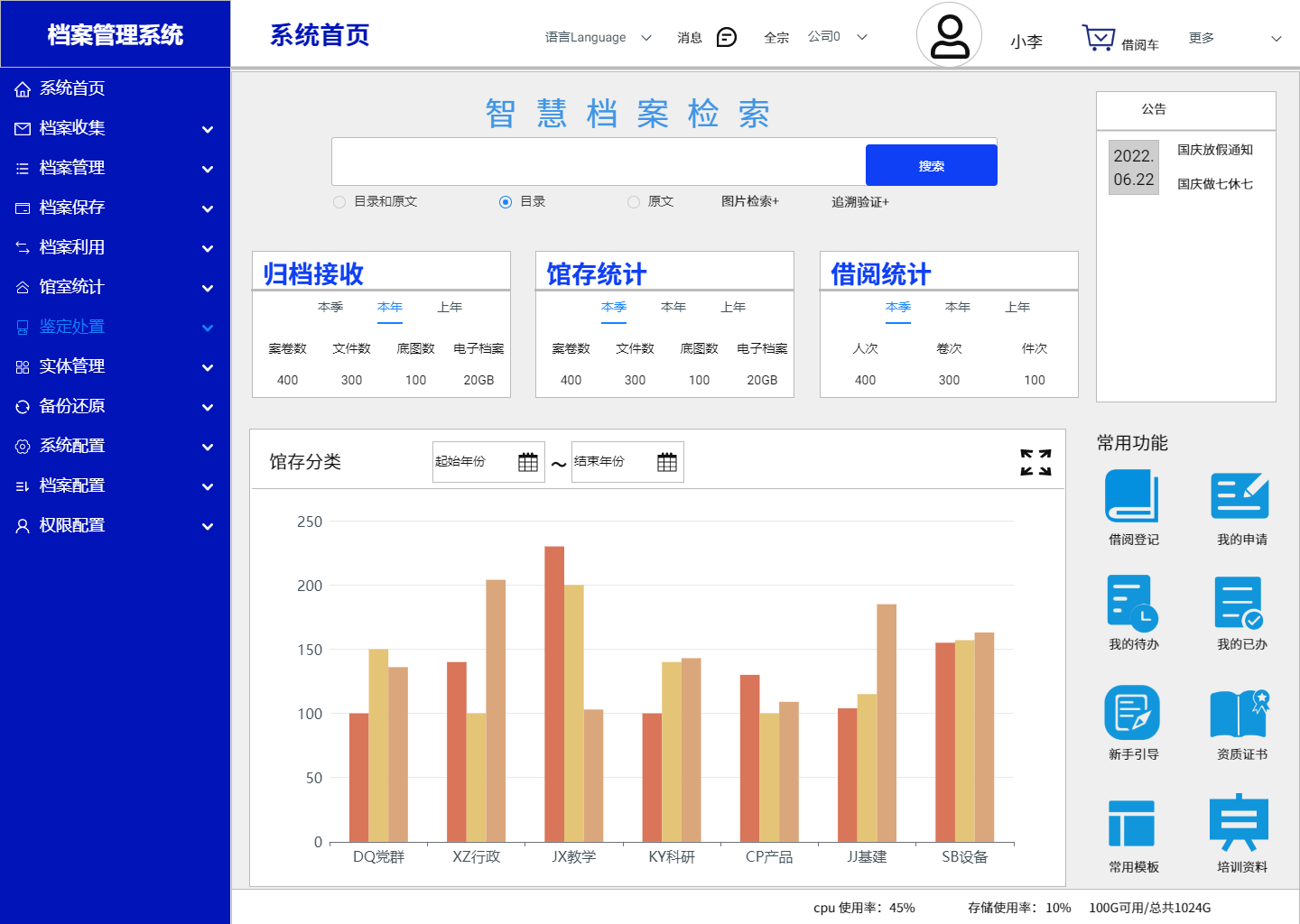This screenshot has height=924, width=1300.
Task: Click the blue 搜索 button
Action: pyautogui.click(x=931, y=166)
